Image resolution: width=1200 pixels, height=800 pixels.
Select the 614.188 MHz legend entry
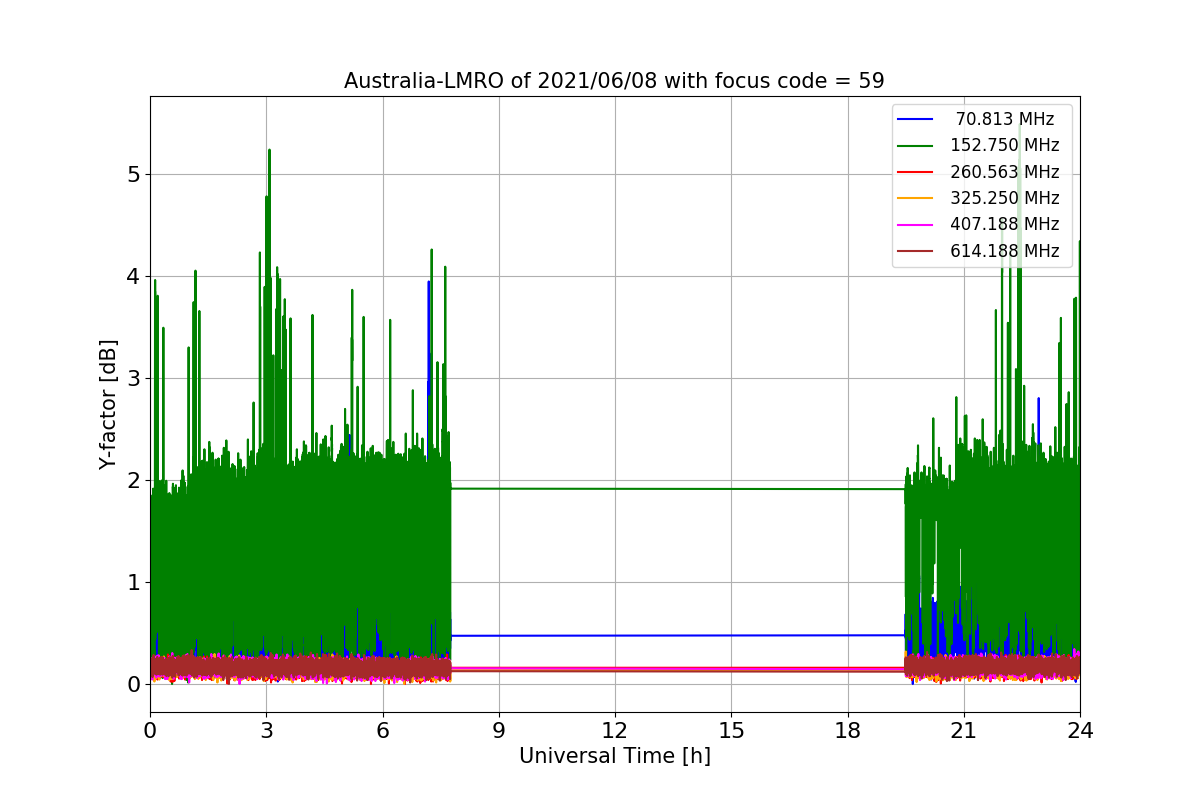[x=979, y=251]
